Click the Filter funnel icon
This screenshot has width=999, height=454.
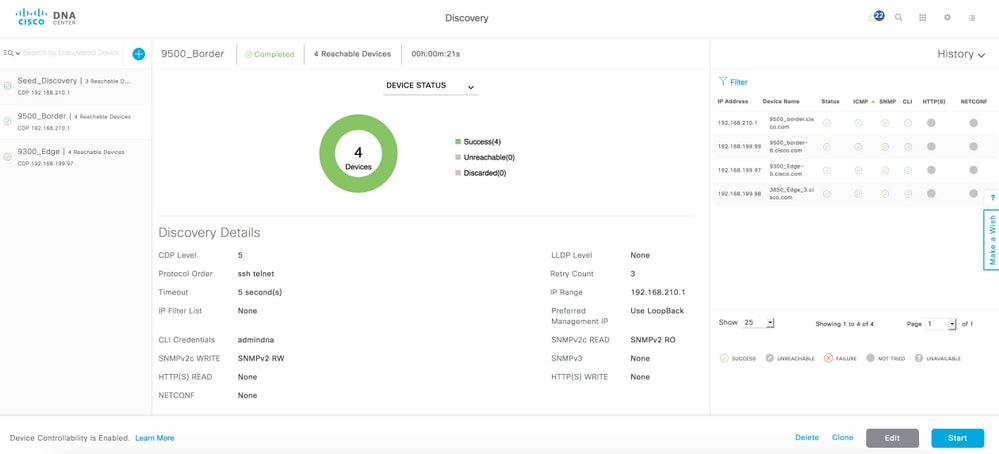722,82
